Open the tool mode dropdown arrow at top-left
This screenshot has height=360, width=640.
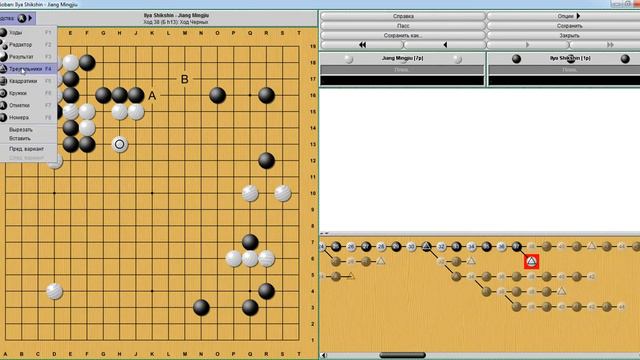coord(30,18)
